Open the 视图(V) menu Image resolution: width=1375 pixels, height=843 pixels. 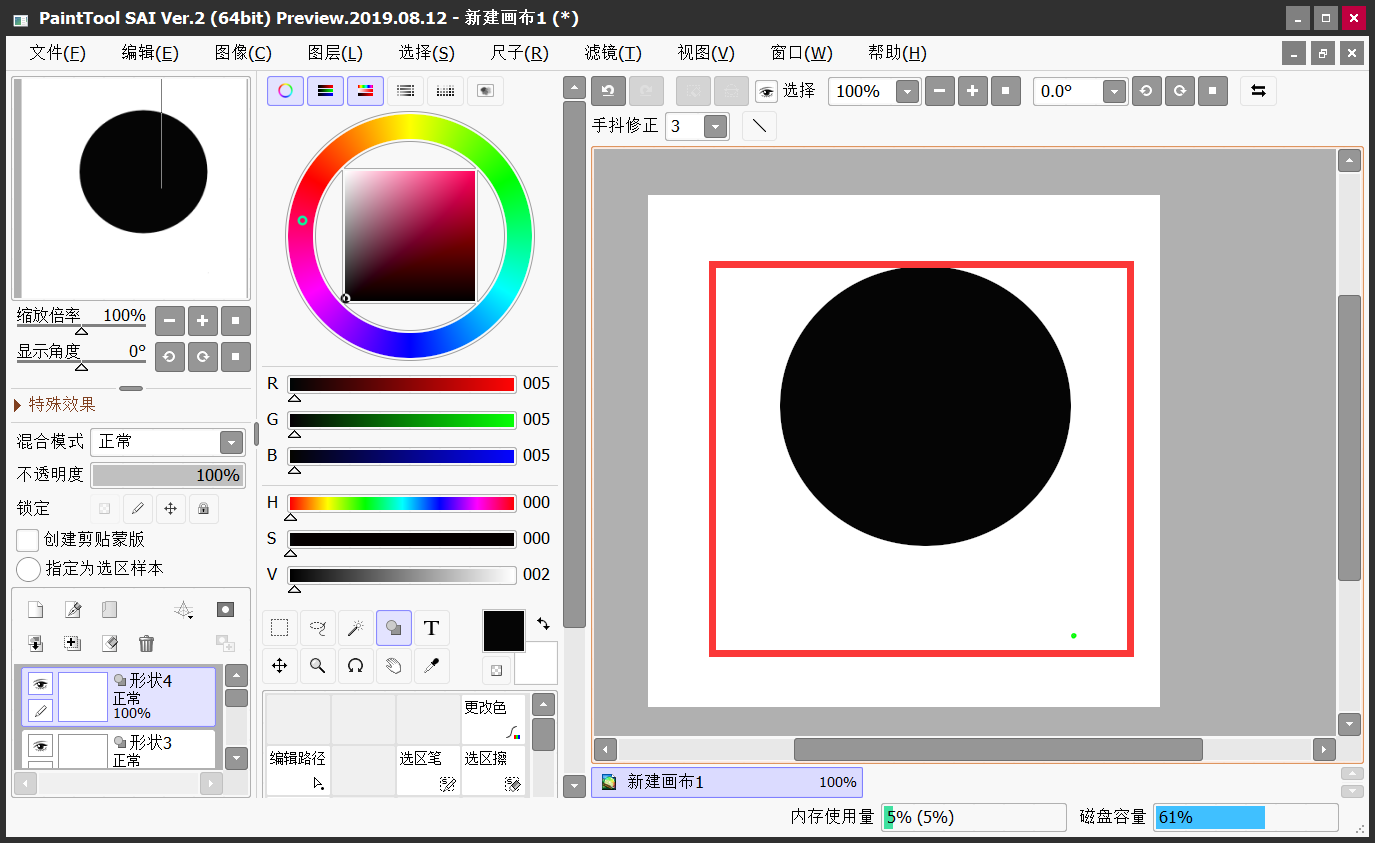tap(706, 53)
